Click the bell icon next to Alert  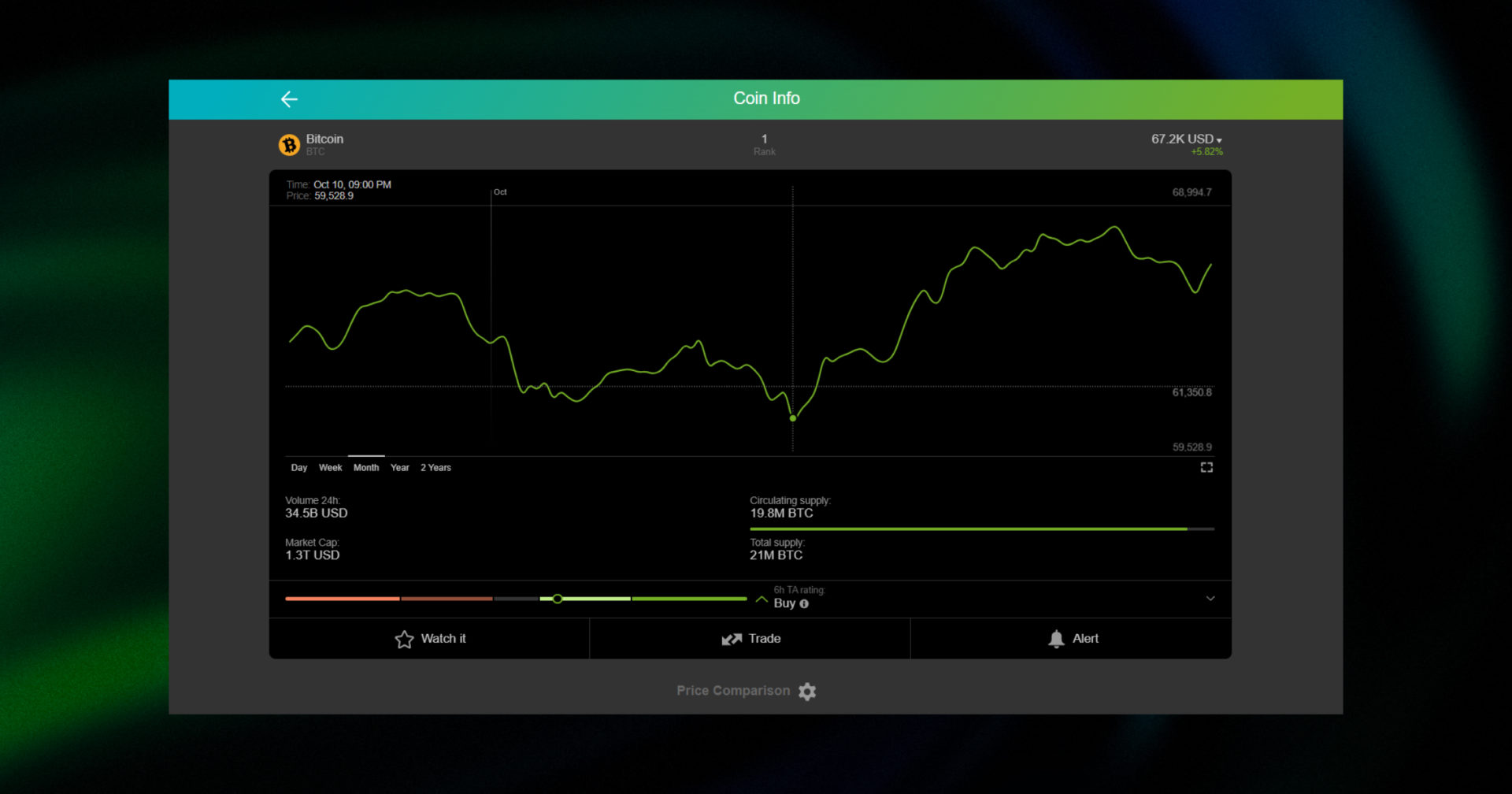1055,638
